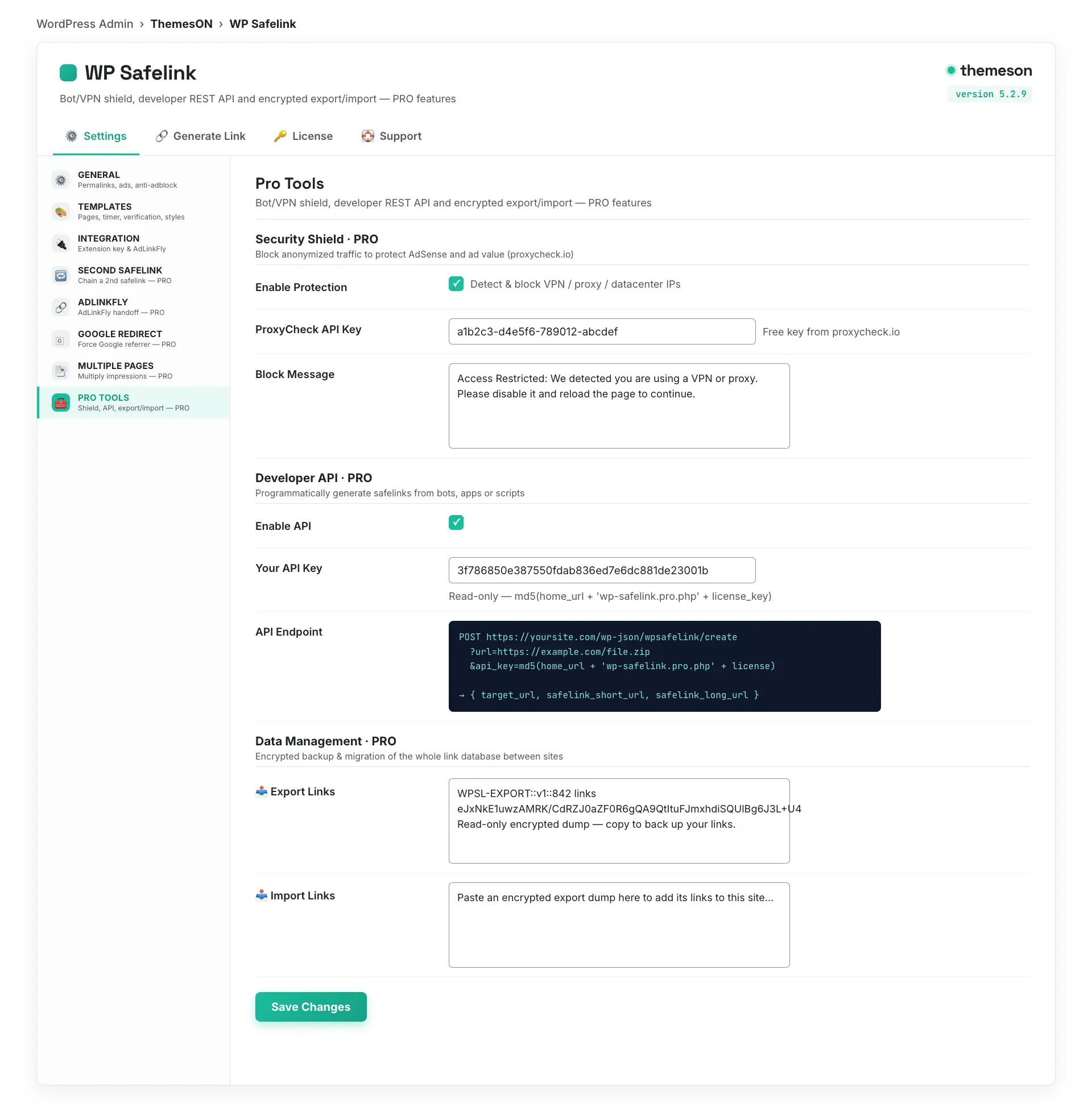Viewport: 1092px width, 1120px height.
Task: Click the themeson brand name
Action: (996, 70)
